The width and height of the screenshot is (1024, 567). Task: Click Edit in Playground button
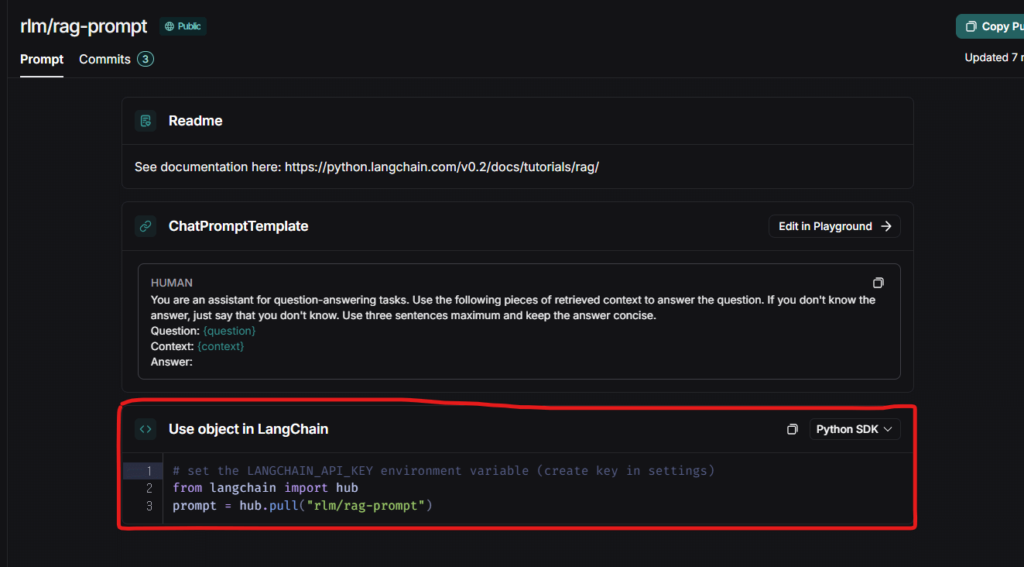pos(835,226)
